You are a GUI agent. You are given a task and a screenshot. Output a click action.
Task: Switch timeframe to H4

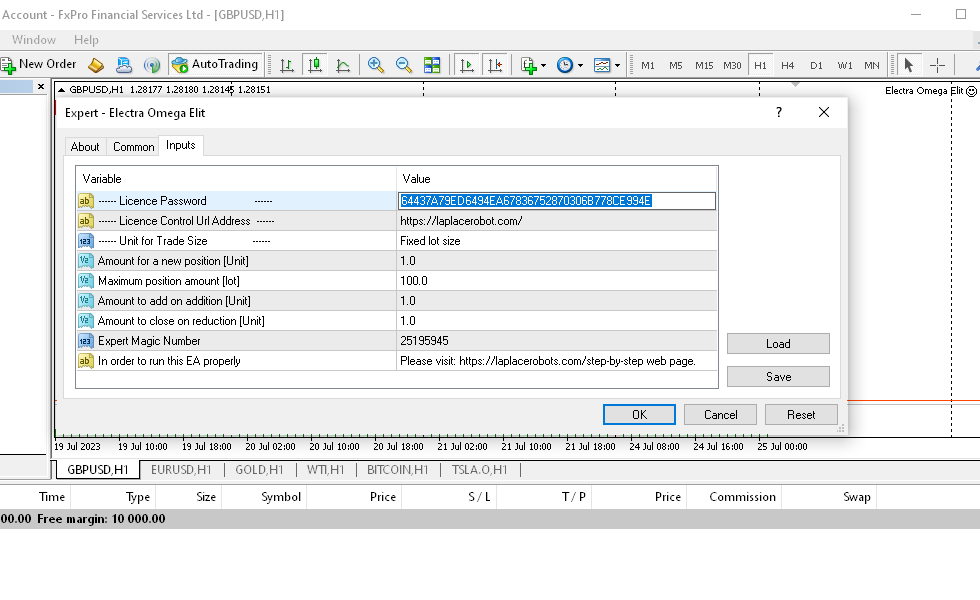[x=788, y=65]
